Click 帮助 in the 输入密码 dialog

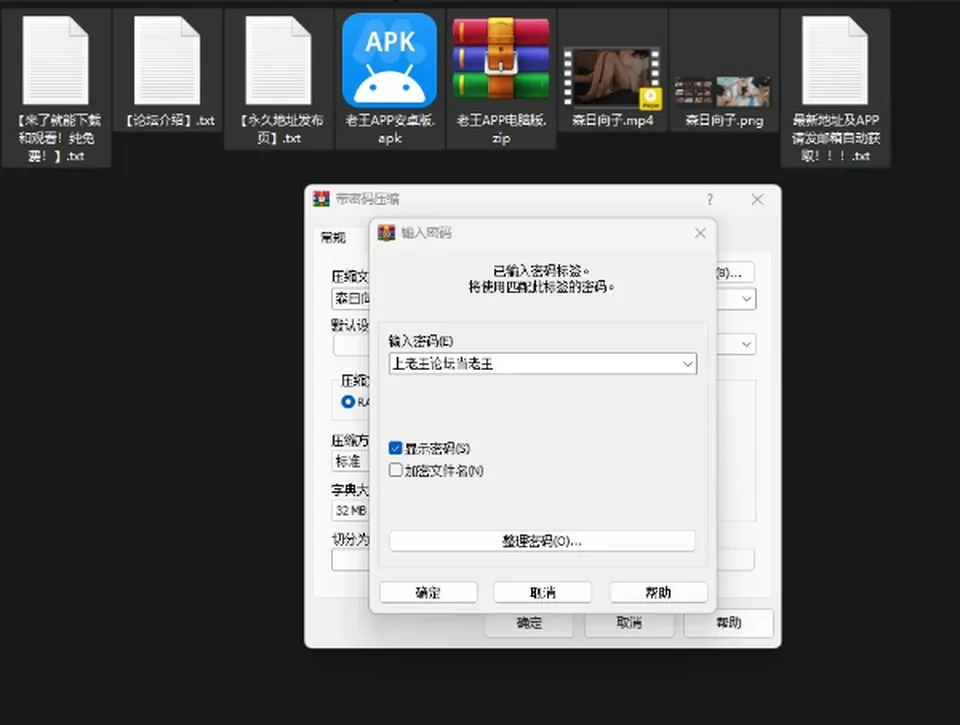(658, 593)
